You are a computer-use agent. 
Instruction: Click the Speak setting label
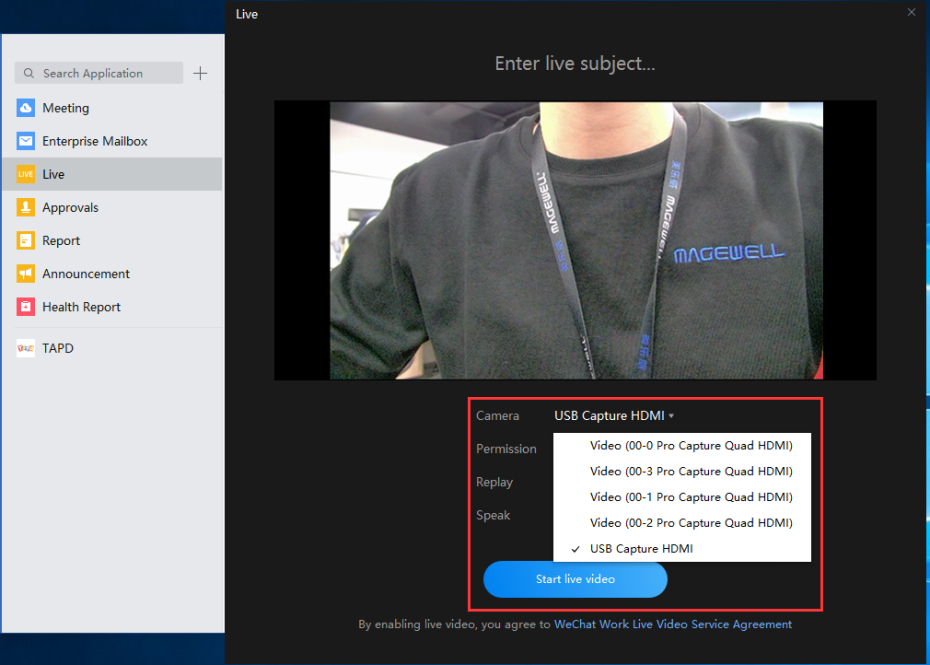point(493,516)
